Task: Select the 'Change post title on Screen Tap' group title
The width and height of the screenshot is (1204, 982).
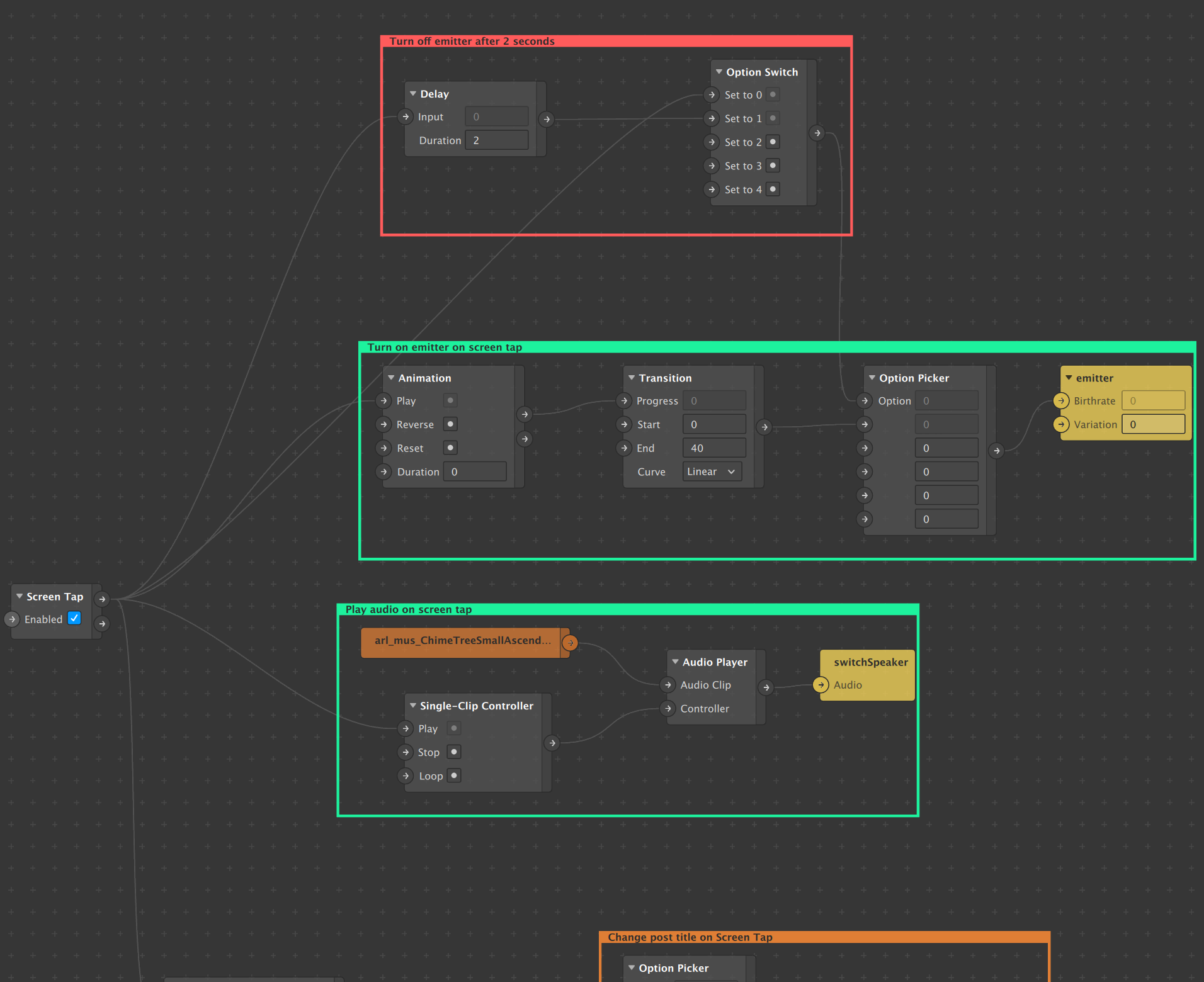Action: tap(690, 937)
